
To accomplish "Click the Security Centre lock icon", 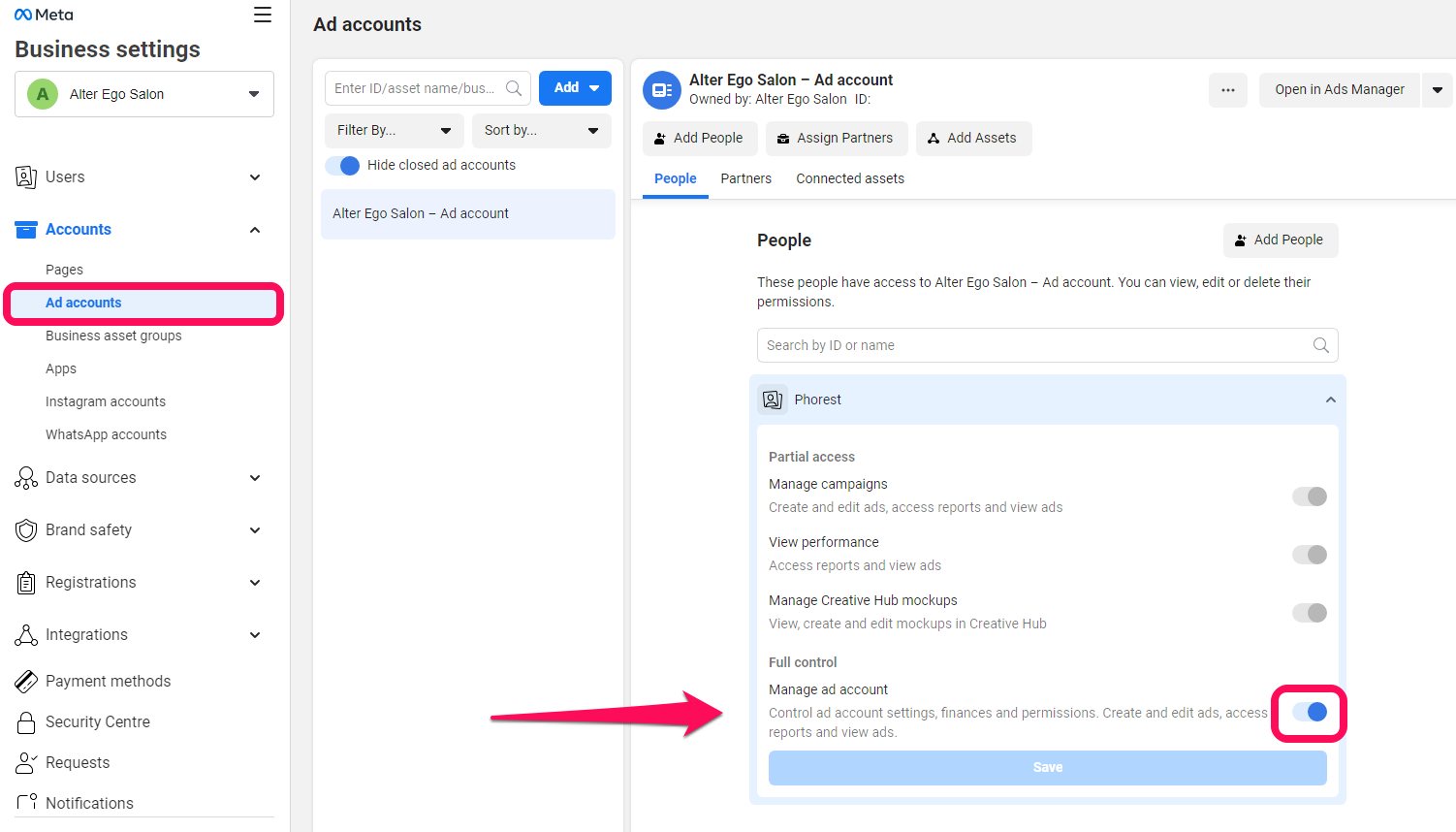I will click(26, 722).
